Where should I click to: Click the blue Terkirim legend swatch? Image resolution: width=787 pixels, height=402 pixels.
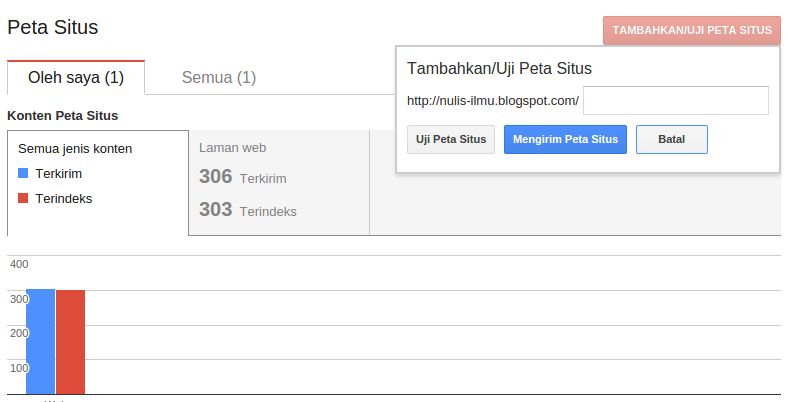point(23,174)
